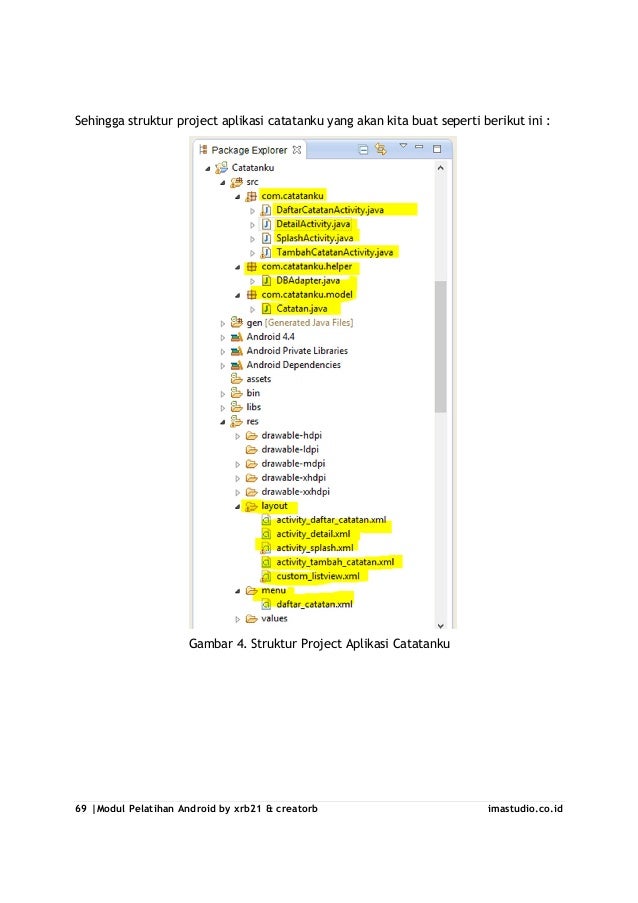
Task: Click the SplashActivity.java file icon
Action: (266, 238)
